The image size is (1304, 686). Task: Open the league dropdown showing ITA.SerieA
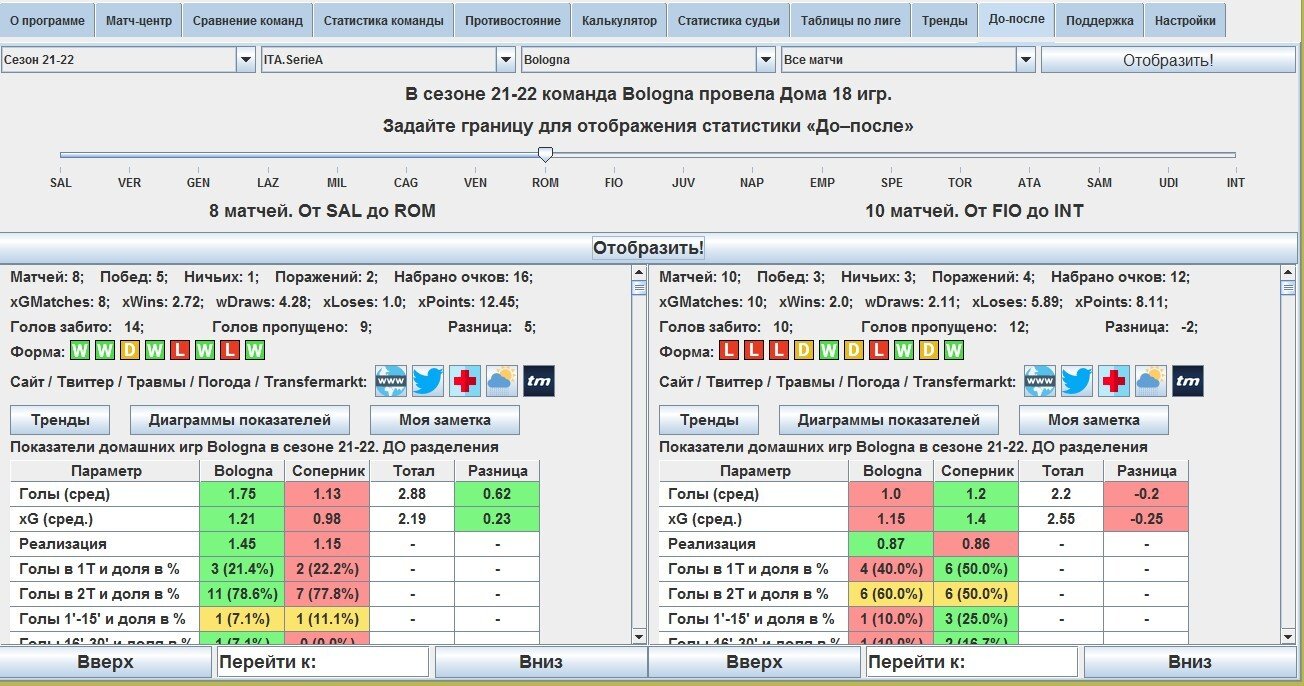[505, 60]
